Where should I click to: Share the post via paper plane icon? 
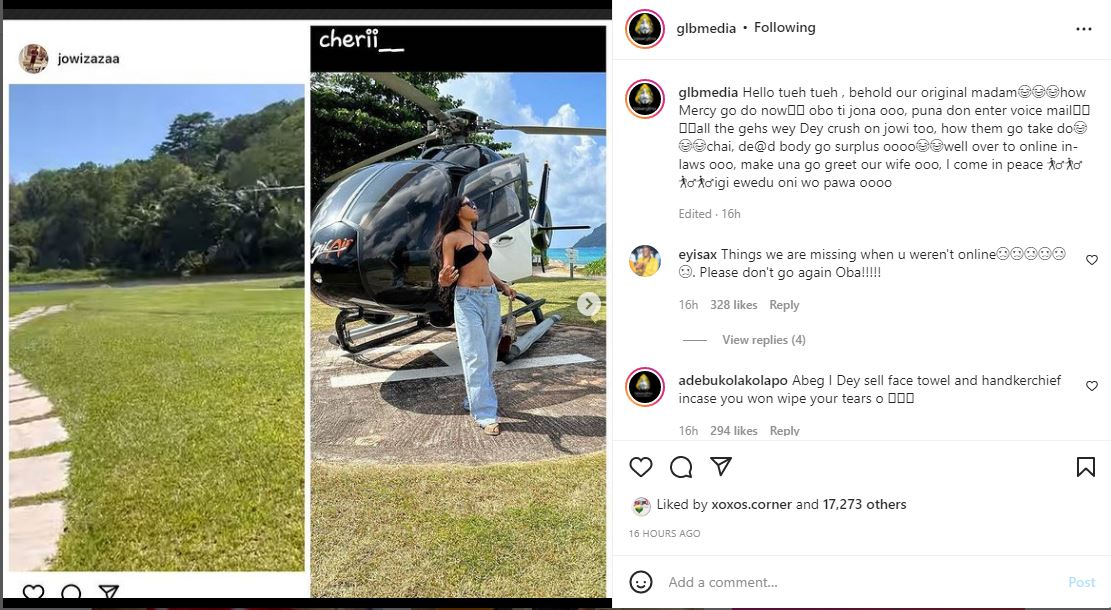[x=721, y=466]
